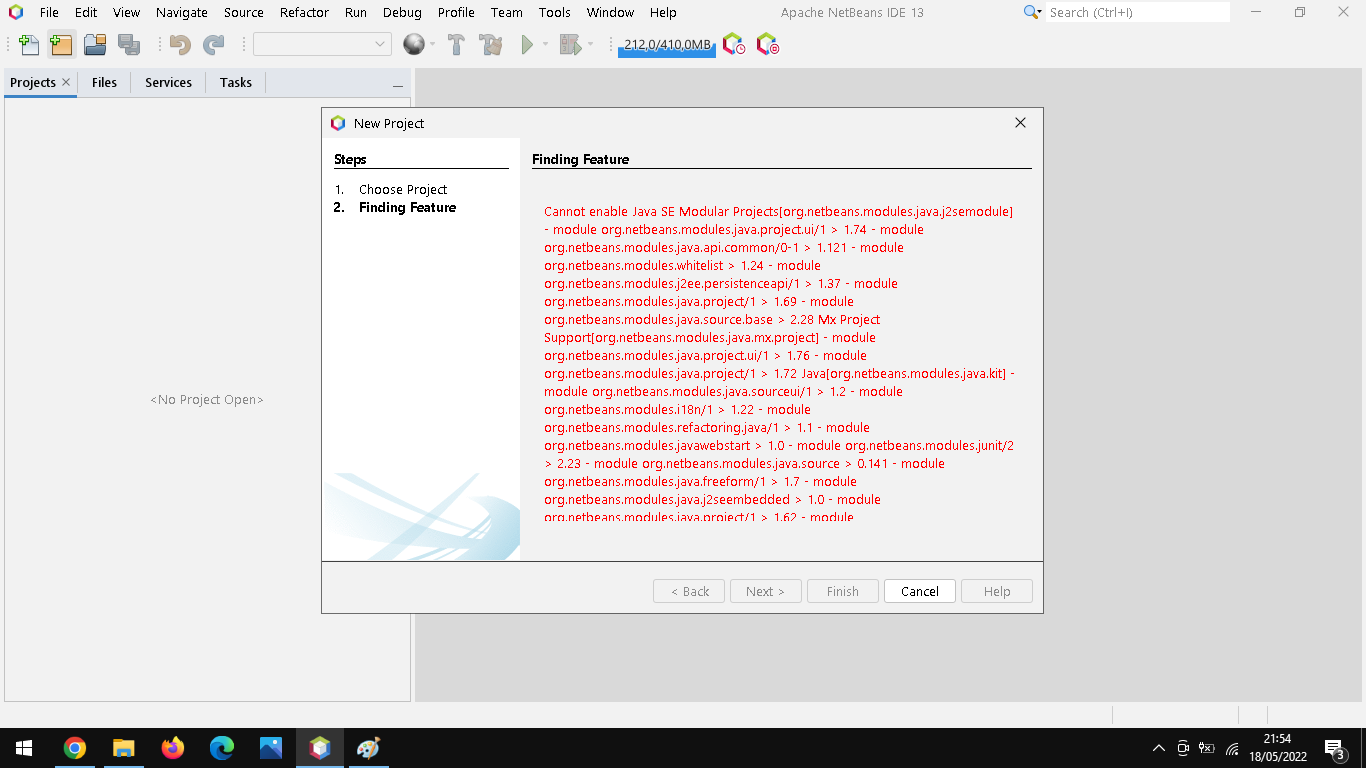Click the Undo toolbar icon
Viewport: 1366px width, 768px height.
(x=180, y=44)
